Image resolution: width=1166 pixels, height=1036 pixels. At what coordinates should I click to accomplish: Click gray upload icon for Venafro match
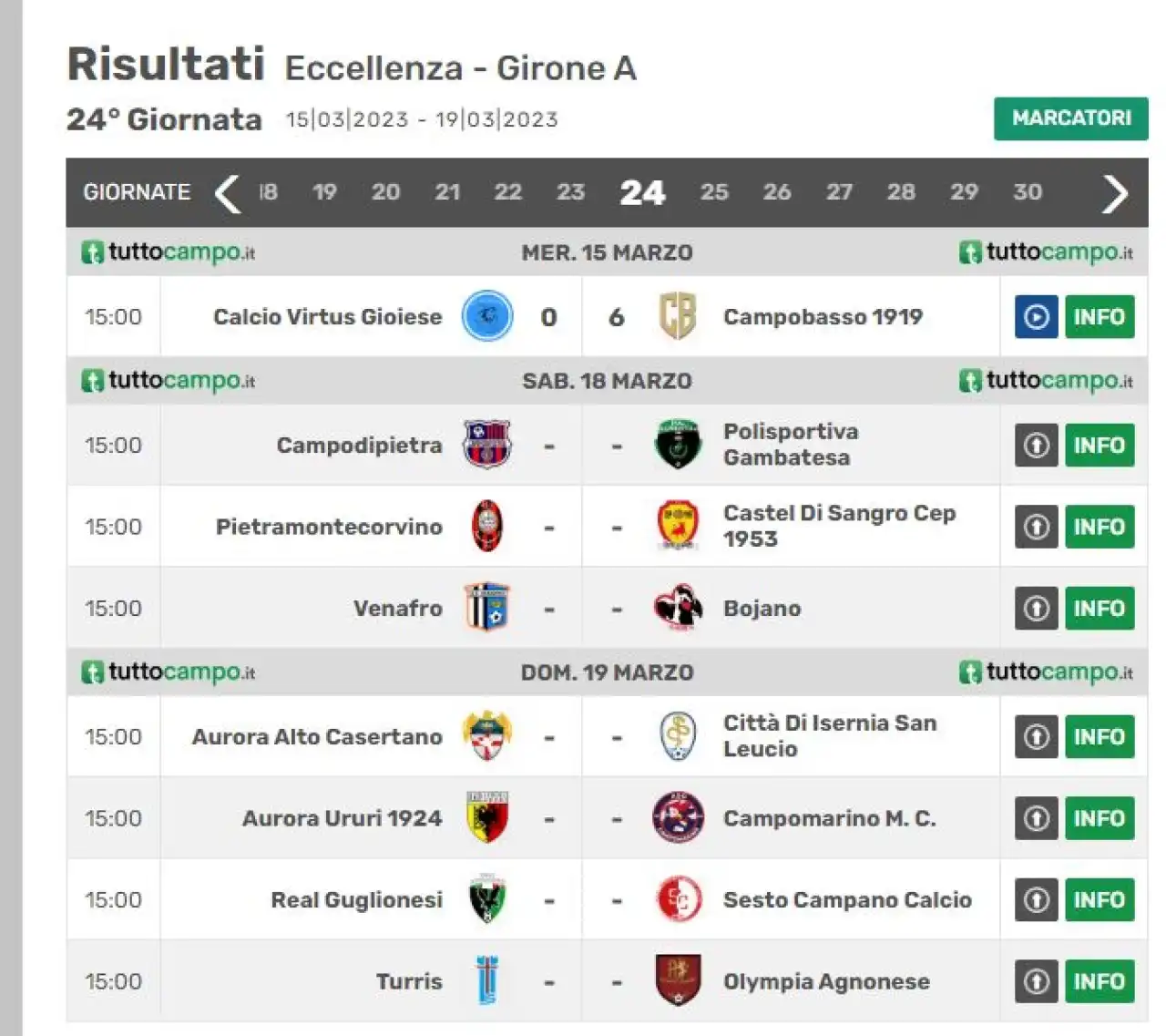click(x=1036, y=609)
